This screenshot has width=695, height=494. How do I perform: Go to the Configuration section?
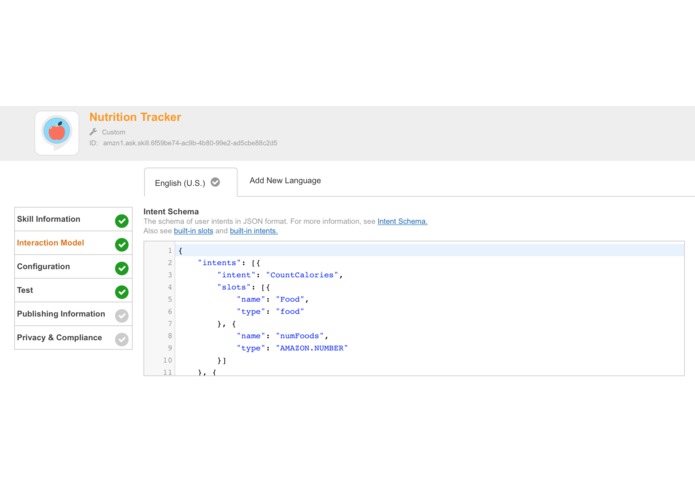click(x=74, y=267)
